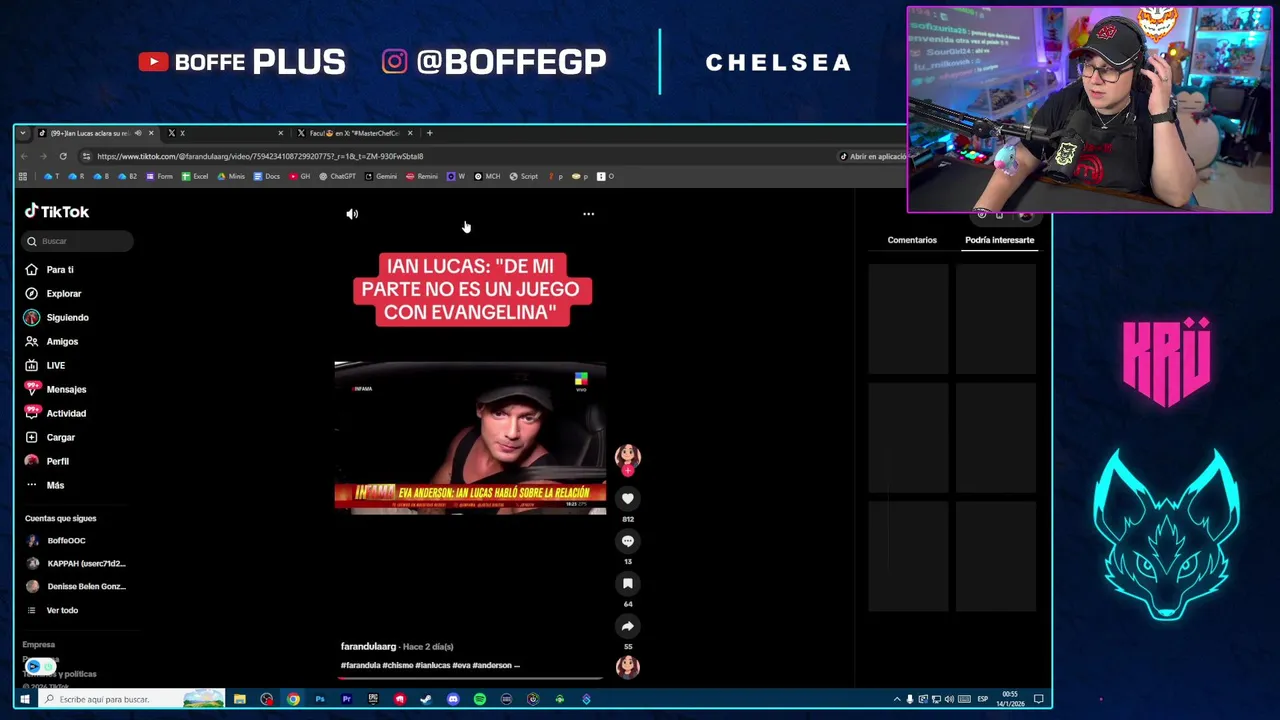1280x720 pixels.
Task: Open Photoshop from the taskbar
Action: 320,699
